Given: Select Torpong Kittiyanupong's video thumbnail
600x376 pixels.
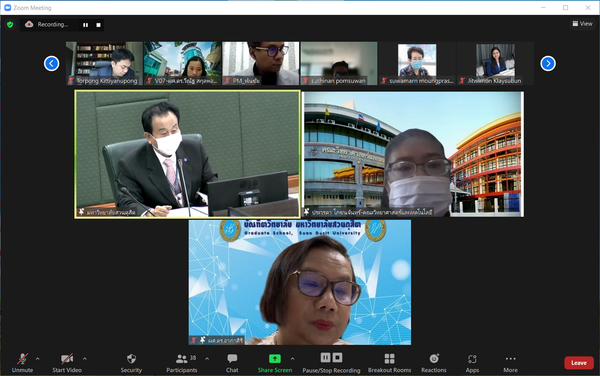Looking at the screenshot, I should click(x=104, y=63).
